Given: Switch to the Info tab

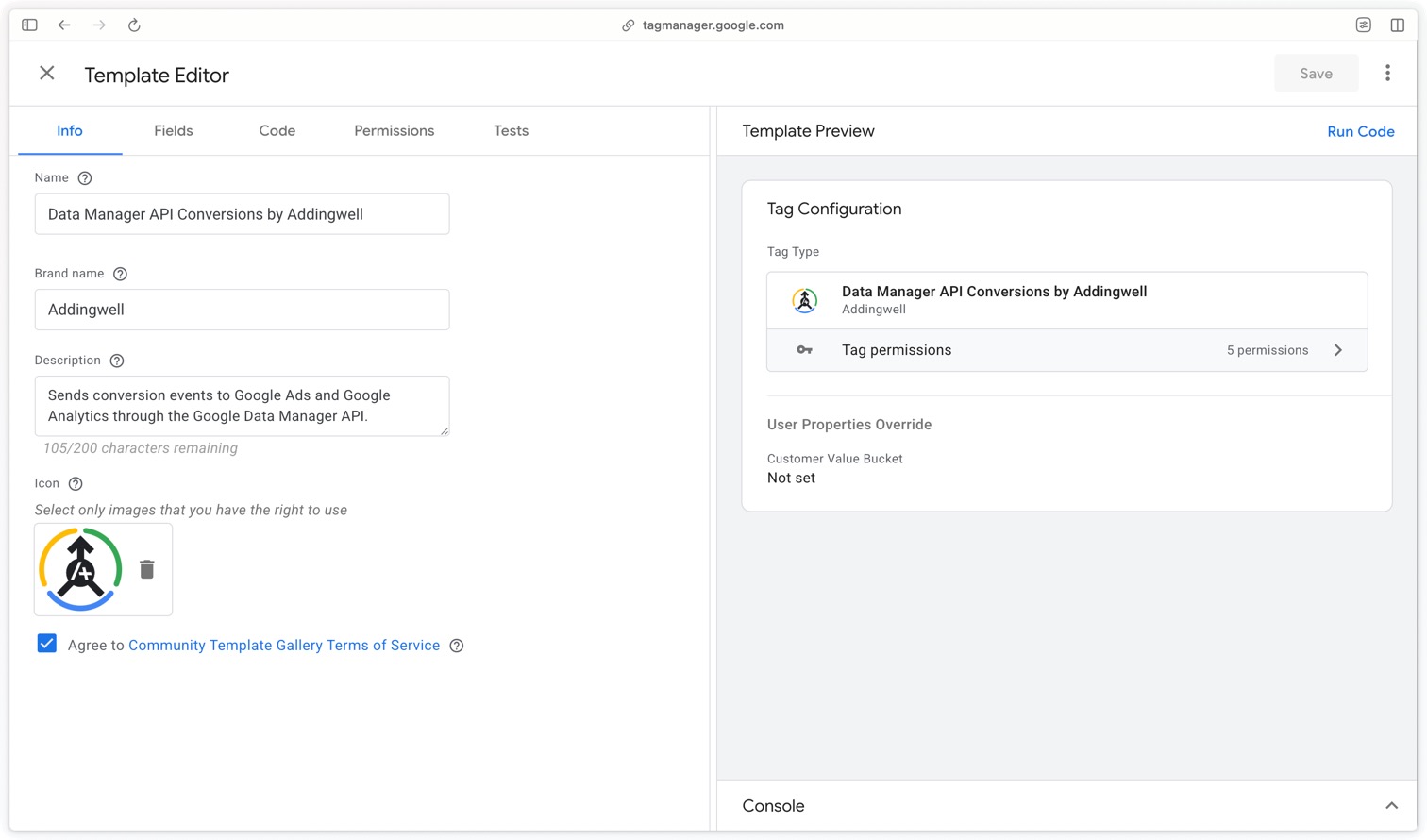Looking at the screenshot, I should pos(70,131).
